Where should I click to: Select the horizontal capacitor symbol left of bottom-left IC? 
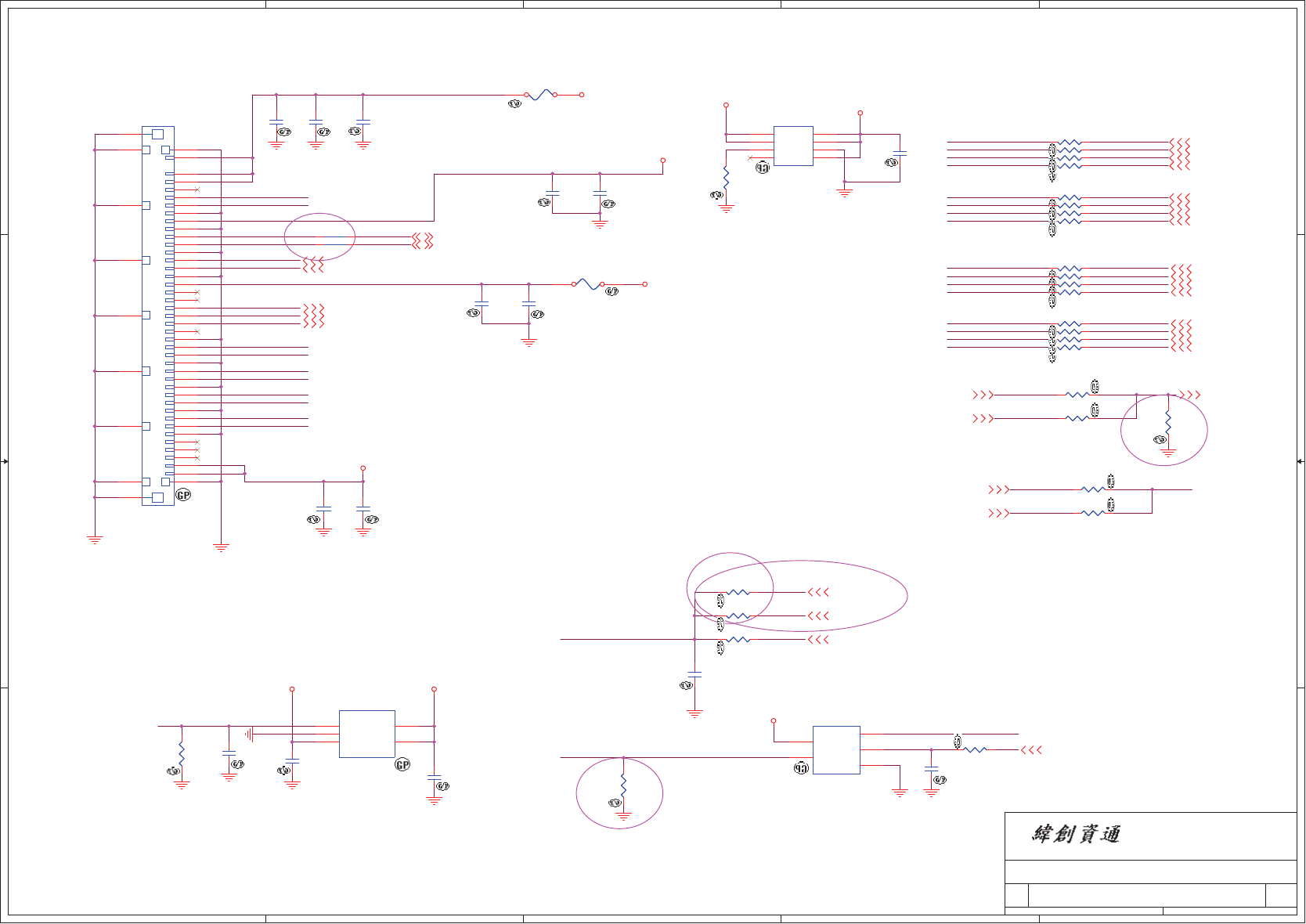coord(249,735)
